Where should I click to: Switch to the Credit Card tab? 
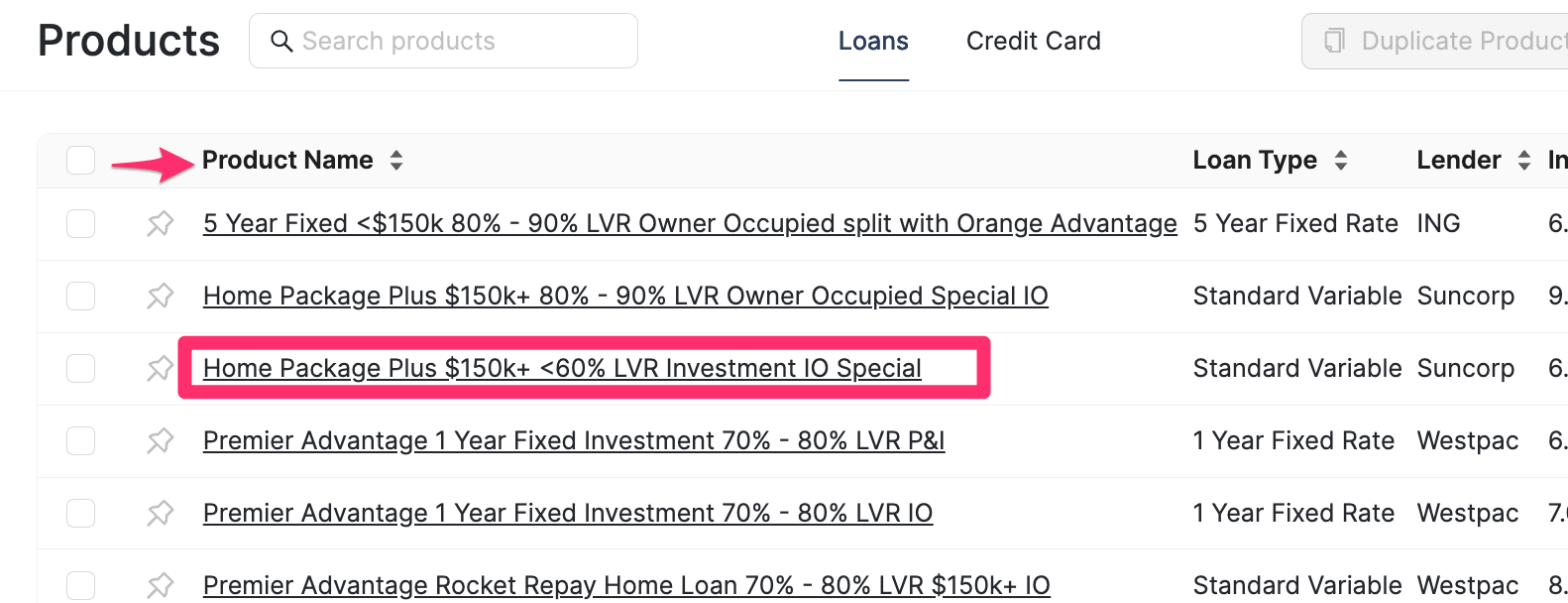tap(1033, 41)
